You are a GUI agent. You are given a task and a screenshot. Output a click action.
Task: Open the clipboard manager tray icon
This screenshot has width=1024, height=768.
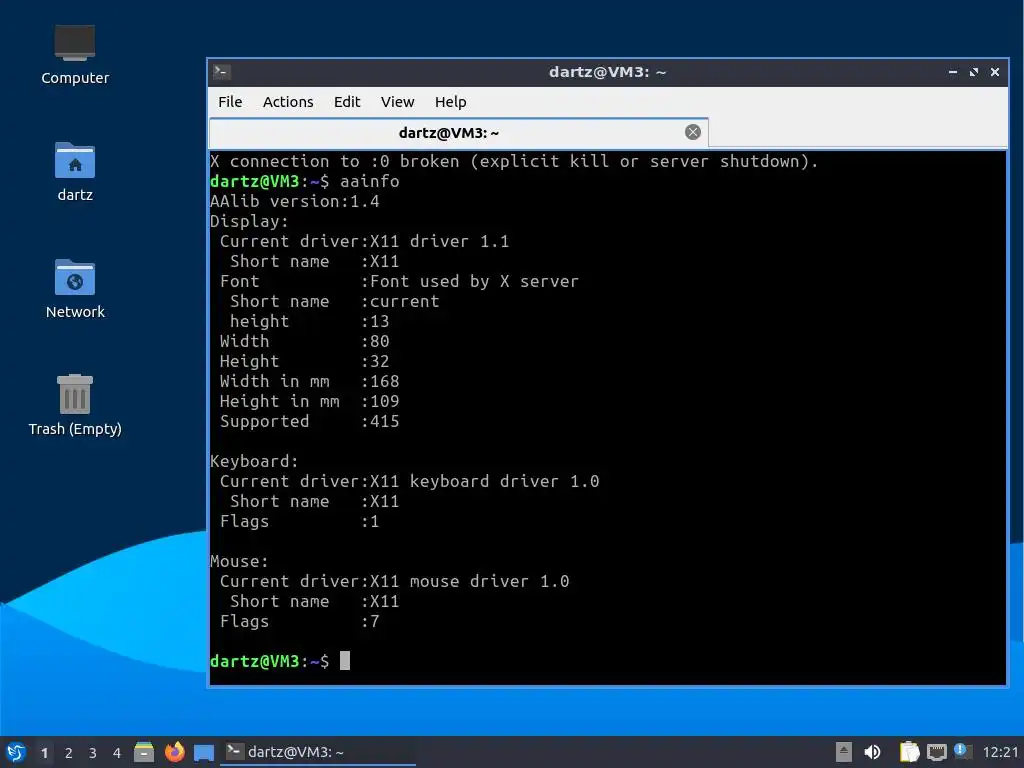point(909,752)
